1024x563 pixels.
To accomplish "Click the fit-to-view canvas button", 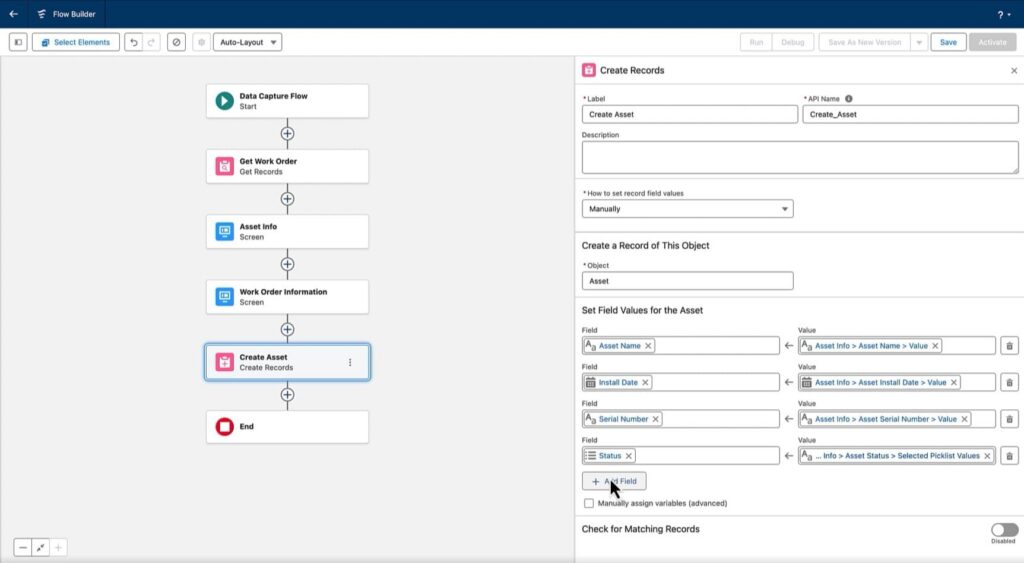I will 40,547.
